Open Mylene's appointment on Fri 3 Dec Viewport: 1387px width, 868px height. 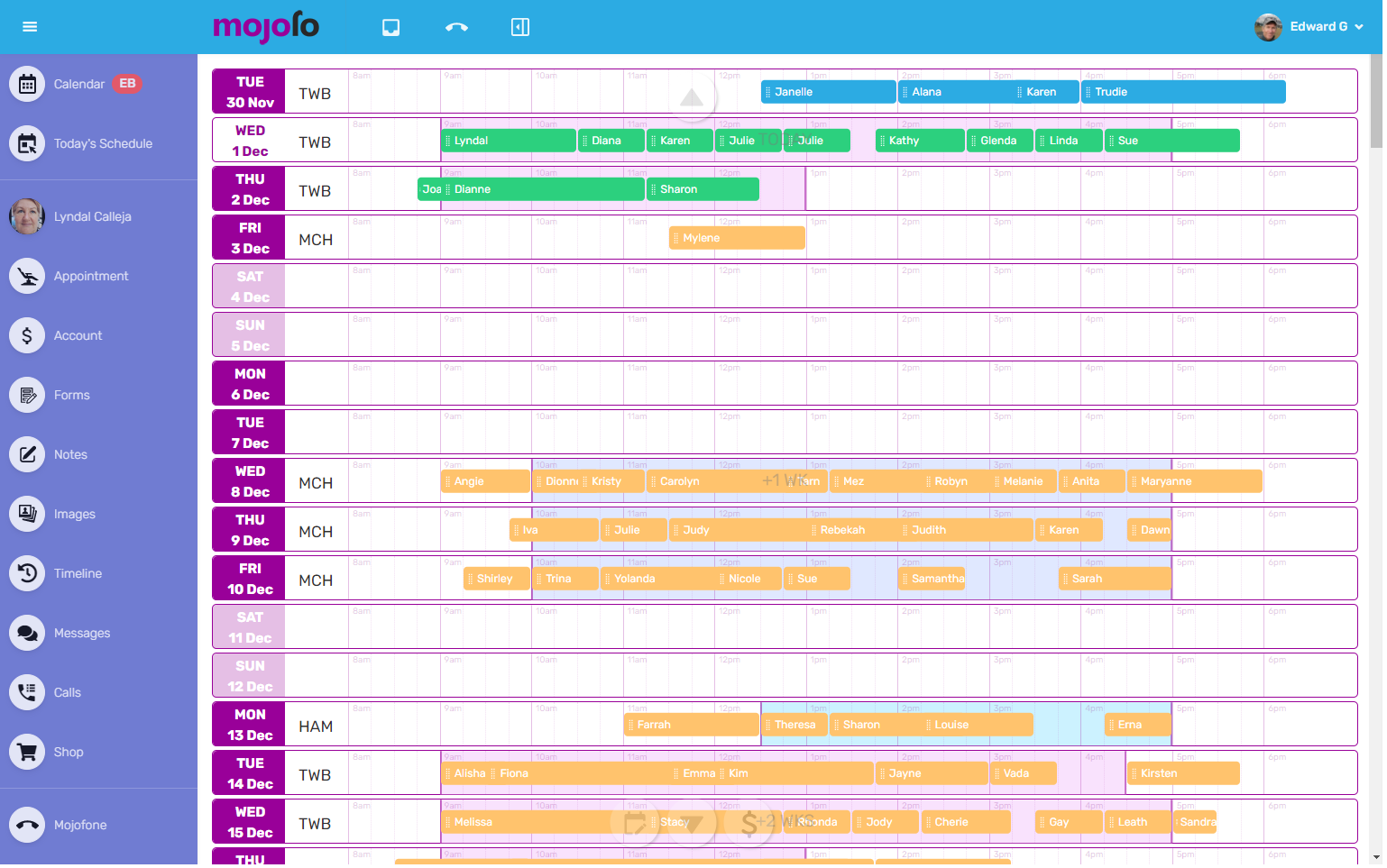coord(737,238)
